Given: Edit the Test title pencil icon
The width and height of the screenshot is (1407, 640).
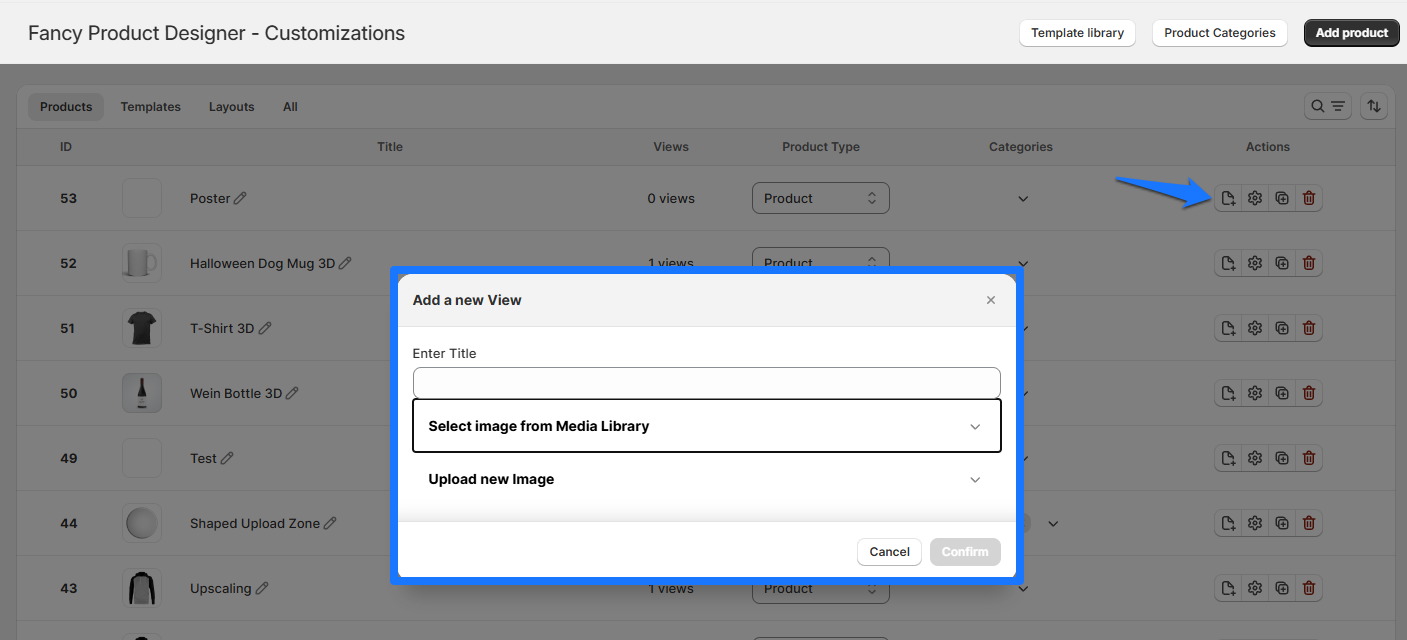Looking at the screenshot, I should (227, 458).
